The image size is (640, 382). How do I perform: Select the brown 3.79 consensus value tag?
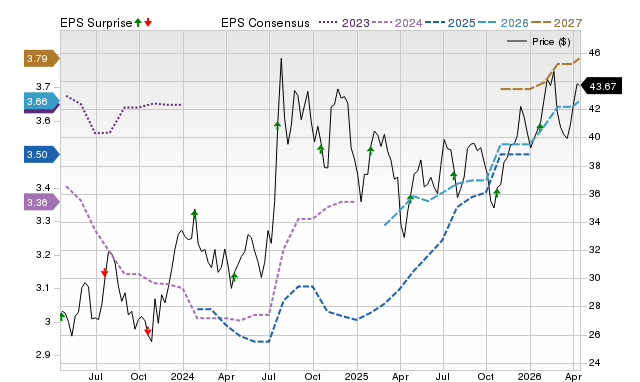pos(42,59)
